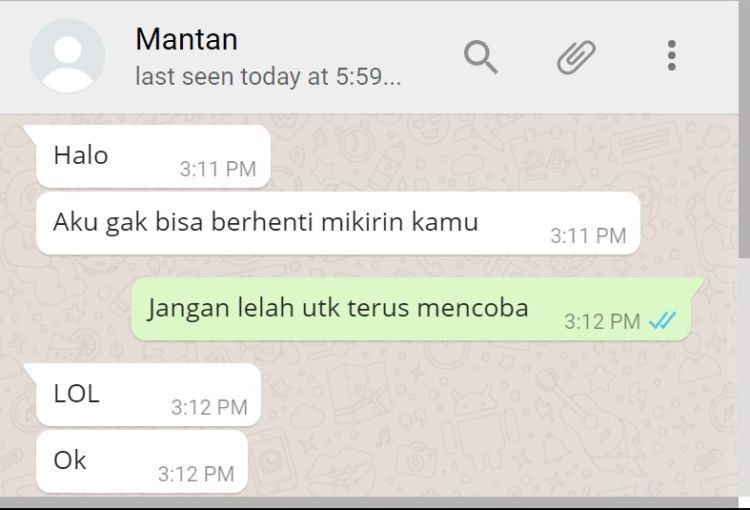Click empty chat wallpaper beside LOL message
The height and width of the screenshot is (510, 750).
[x=478, y=397]
